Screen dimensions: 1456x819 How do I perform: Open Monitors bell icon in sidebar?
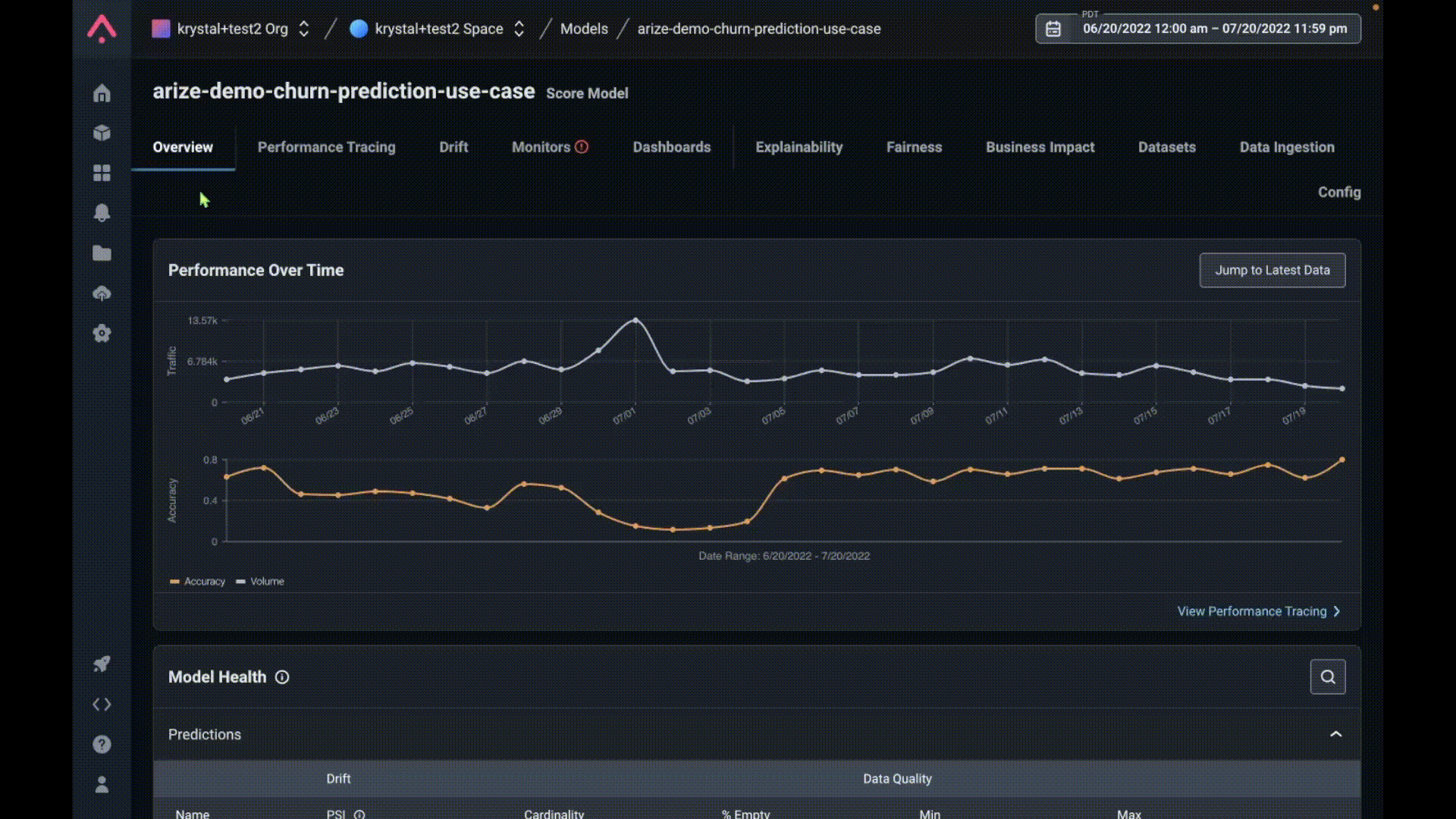click(x=102, y=213)
